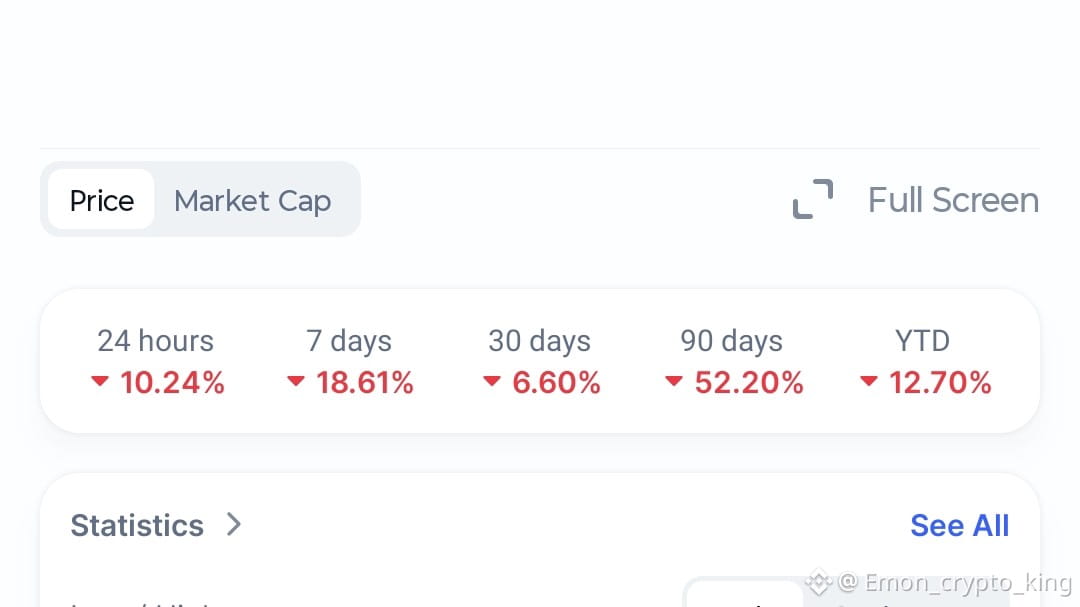Image resolution: width=1080 pixels, height=607 pixels.
Task: Click the Binance logo in the watermark
Action: (x=819, y=582)
